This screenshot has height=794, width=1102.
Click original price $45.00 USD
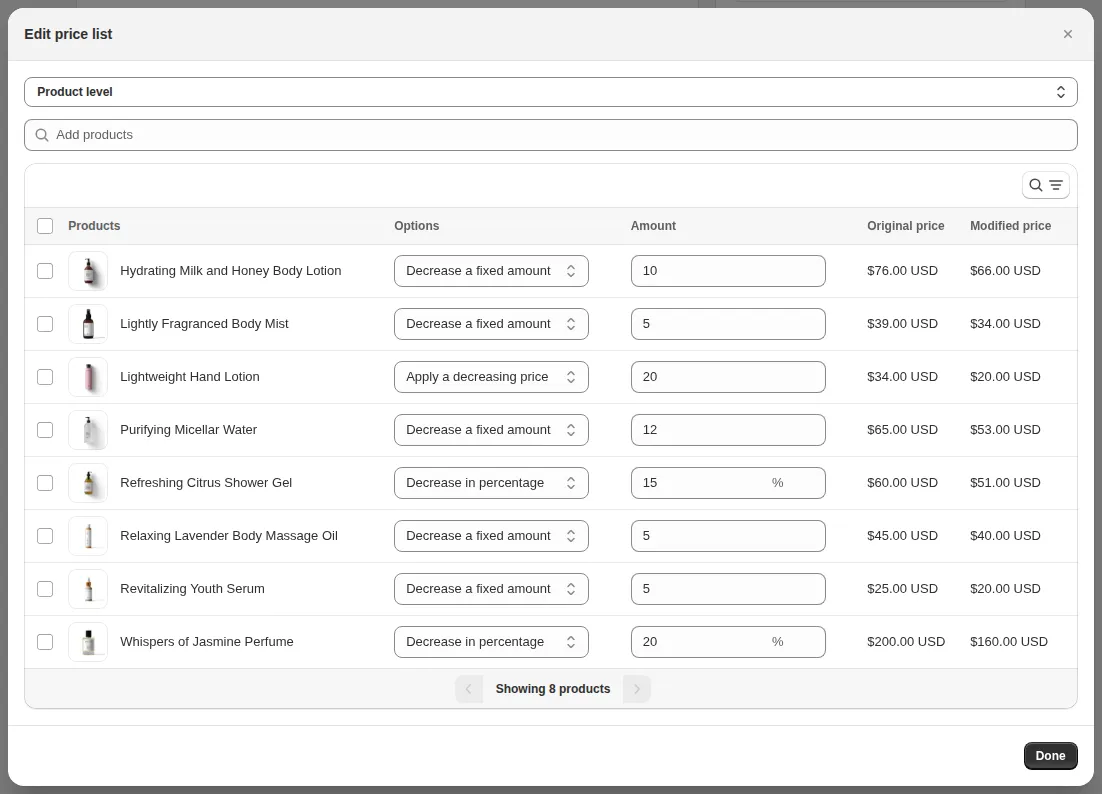tap(902, 536)
